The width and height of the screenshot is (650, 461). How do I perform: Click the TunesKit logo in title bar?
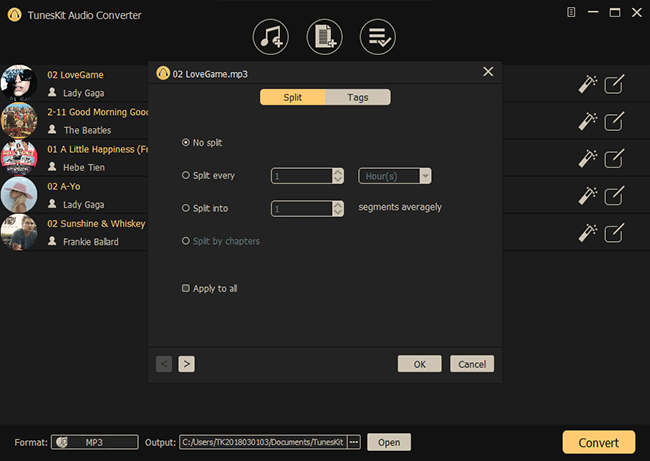tap(15, 15)
